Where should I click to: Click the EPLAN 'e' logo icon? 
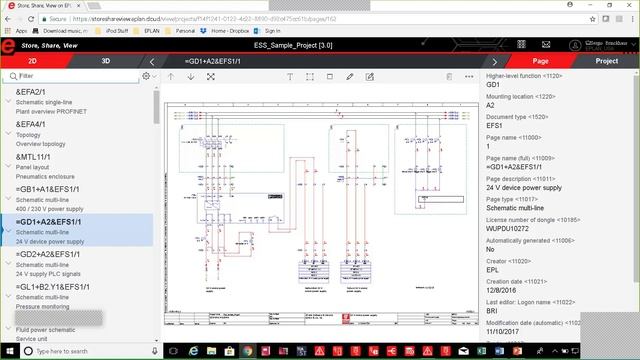click(7, 46)
